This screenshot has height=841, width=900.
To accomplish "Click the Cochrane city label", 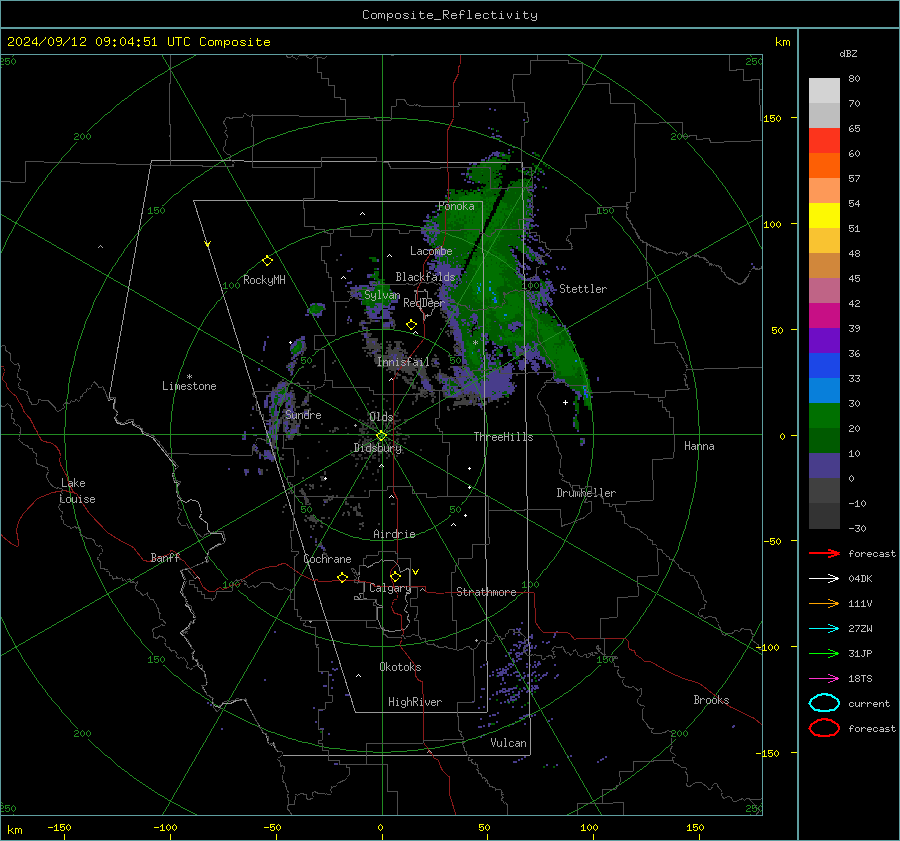I will [x=327, y=559].
